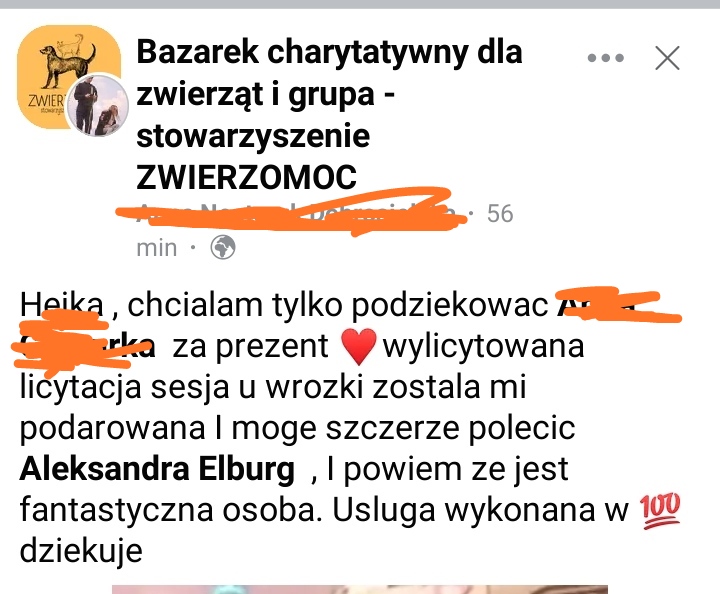This screenshot has width=720, height=594.
Task: Click the red 100 points emoji
Action: point(660,510)
